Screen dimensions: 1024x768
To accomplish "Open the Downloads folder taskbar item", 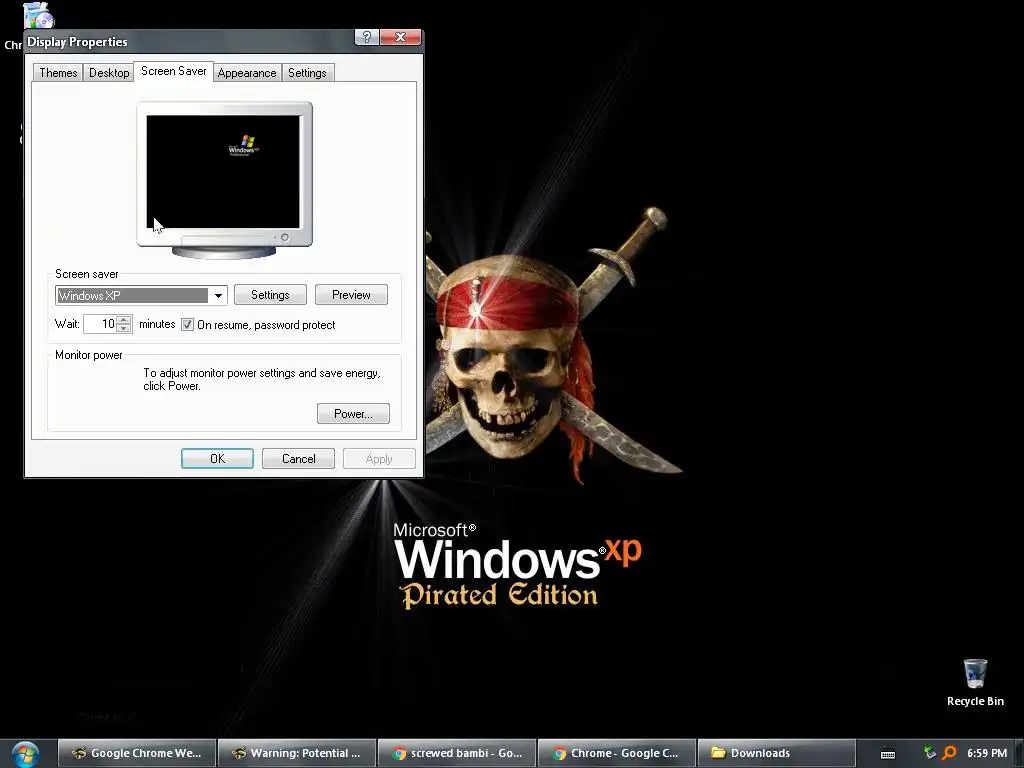I will tap(777, 753).
